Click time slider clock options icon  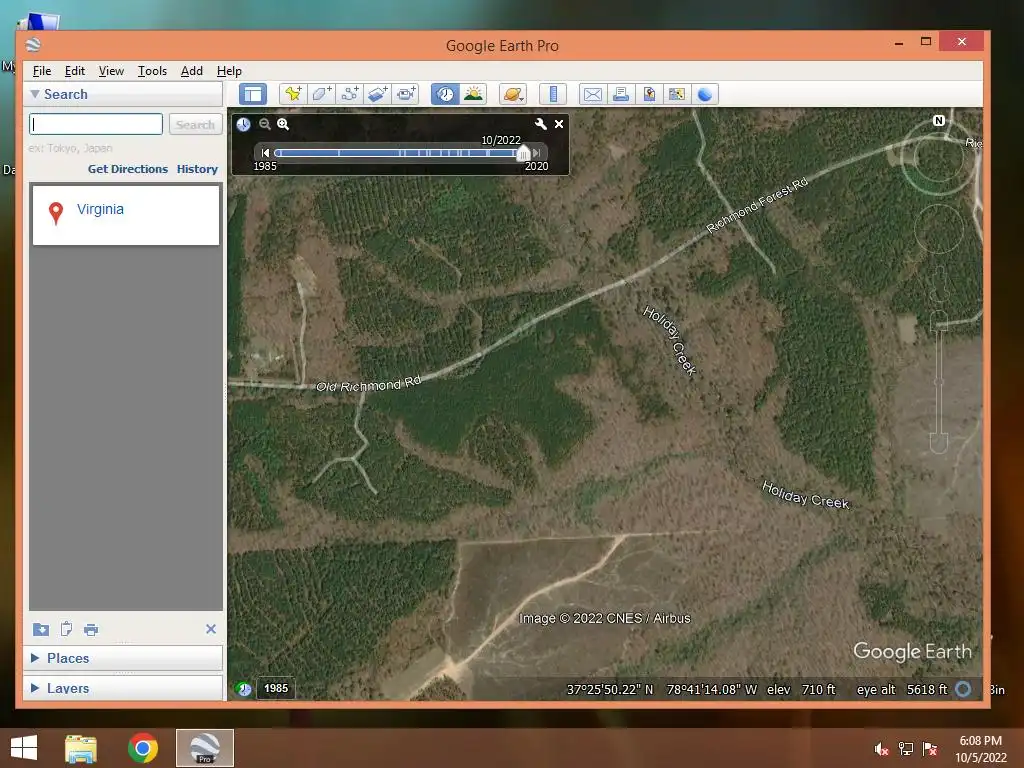coord(244,124)
